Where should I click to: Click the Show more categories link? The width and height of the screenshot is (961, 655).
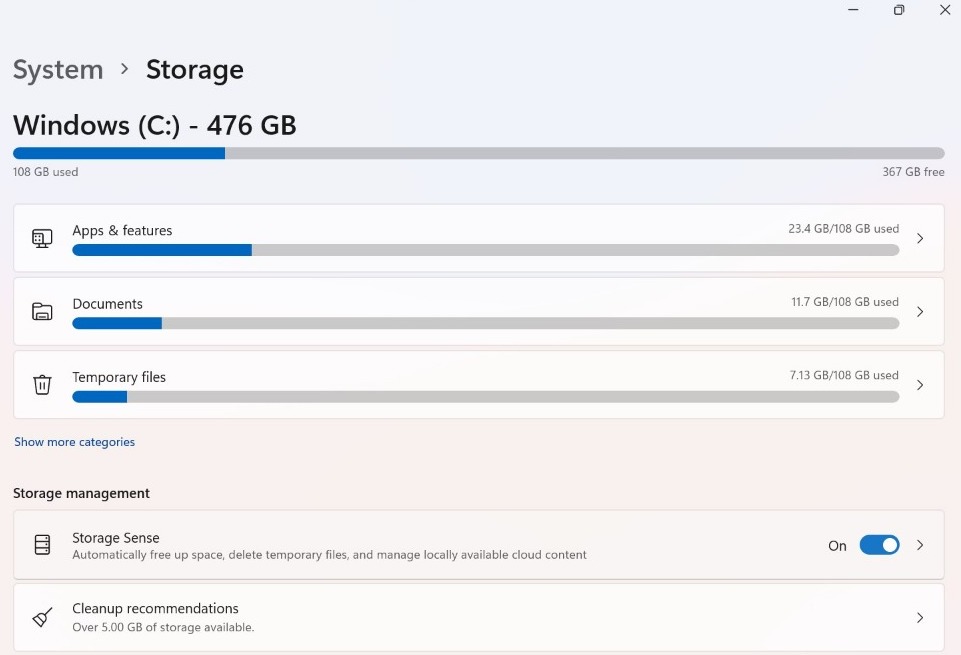(x=74, y=441)
